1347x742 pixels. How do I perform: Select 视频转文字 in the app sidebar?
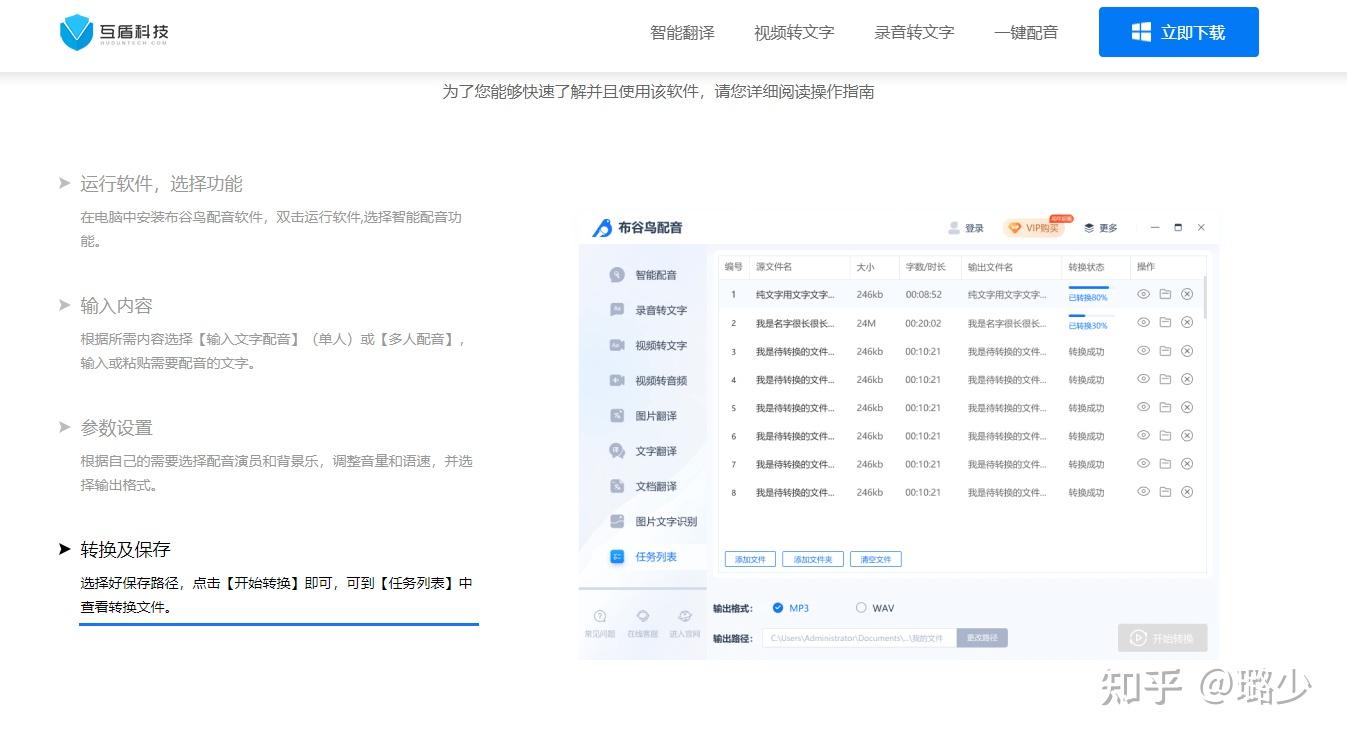(x=648, y=345)
